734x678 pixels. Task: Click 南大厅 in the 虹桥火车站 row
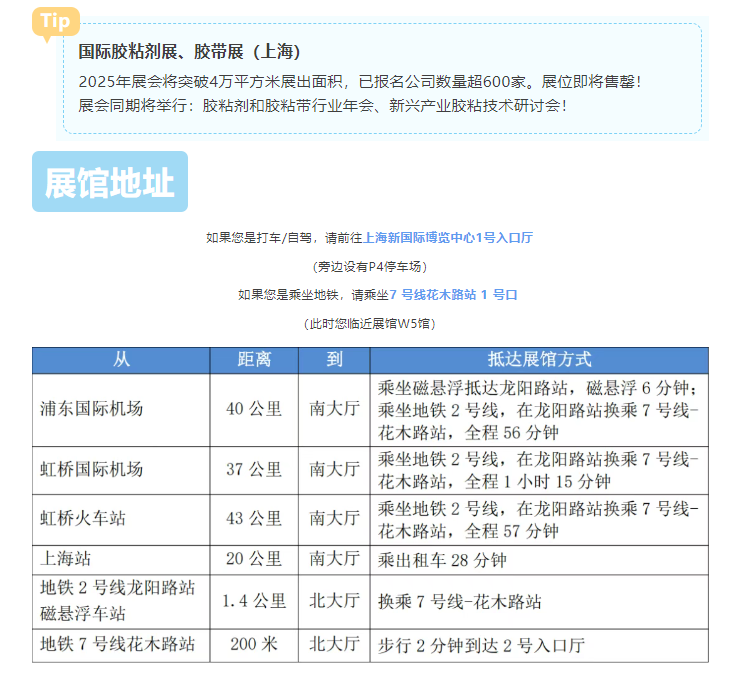coord(334,520)
